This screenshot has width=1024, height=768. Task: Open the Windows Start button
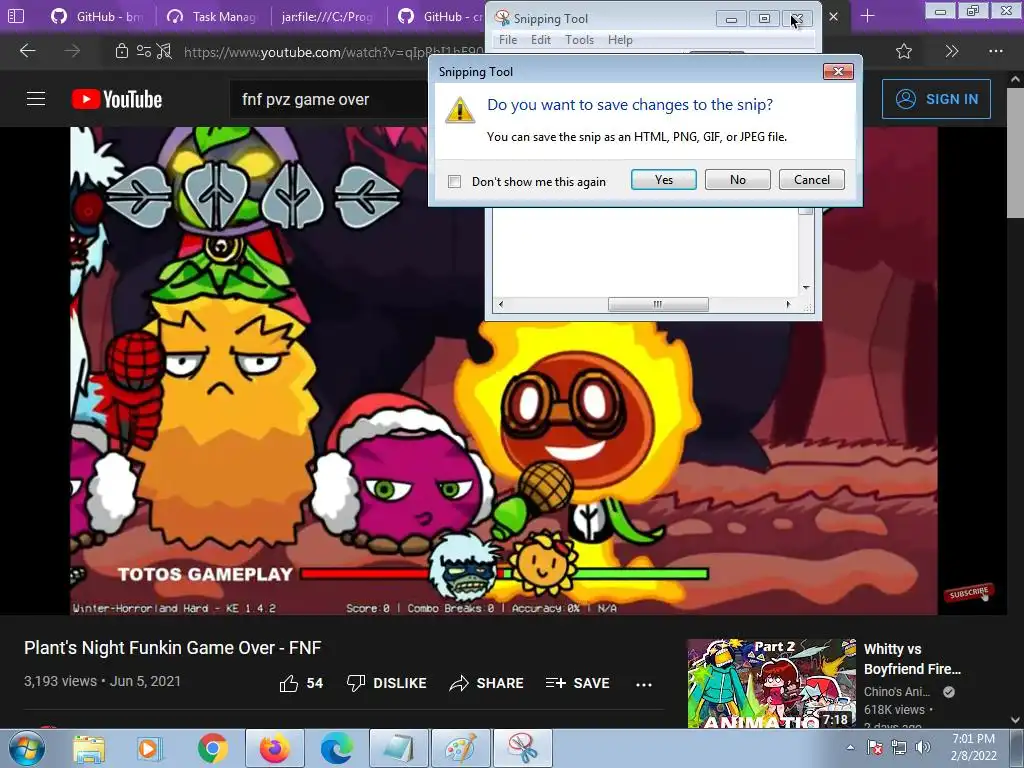tap(26, 748)
